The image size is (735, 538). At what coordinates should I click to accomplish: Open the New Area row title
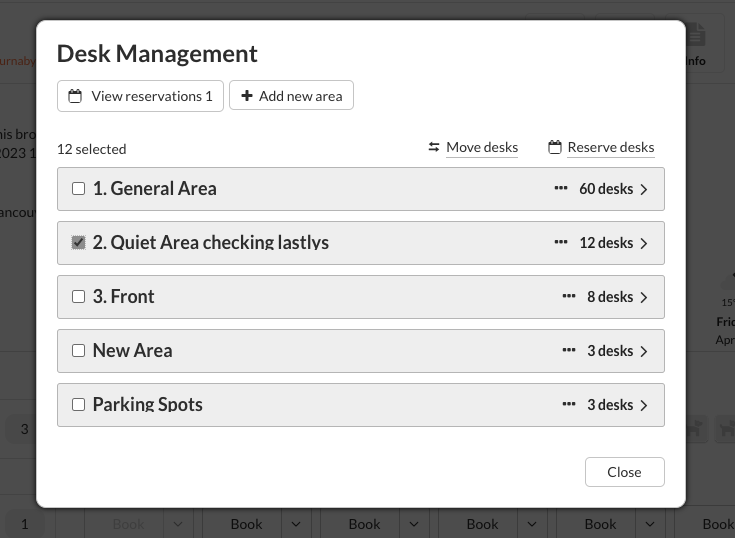click(132, 350)
